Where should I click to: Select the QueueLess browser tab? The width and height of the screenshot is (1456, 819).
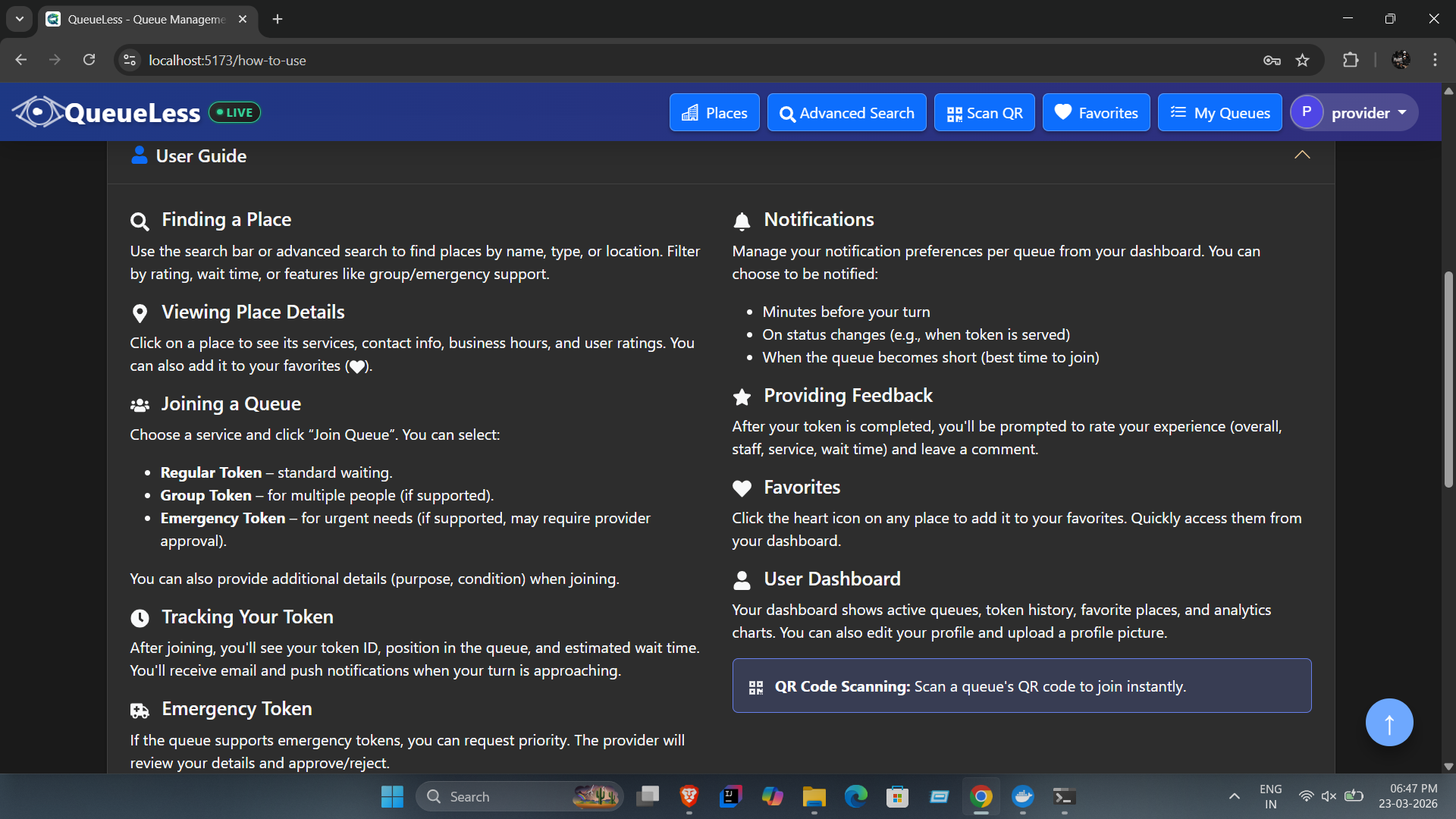pyautogui.click(x=148, y=19)
